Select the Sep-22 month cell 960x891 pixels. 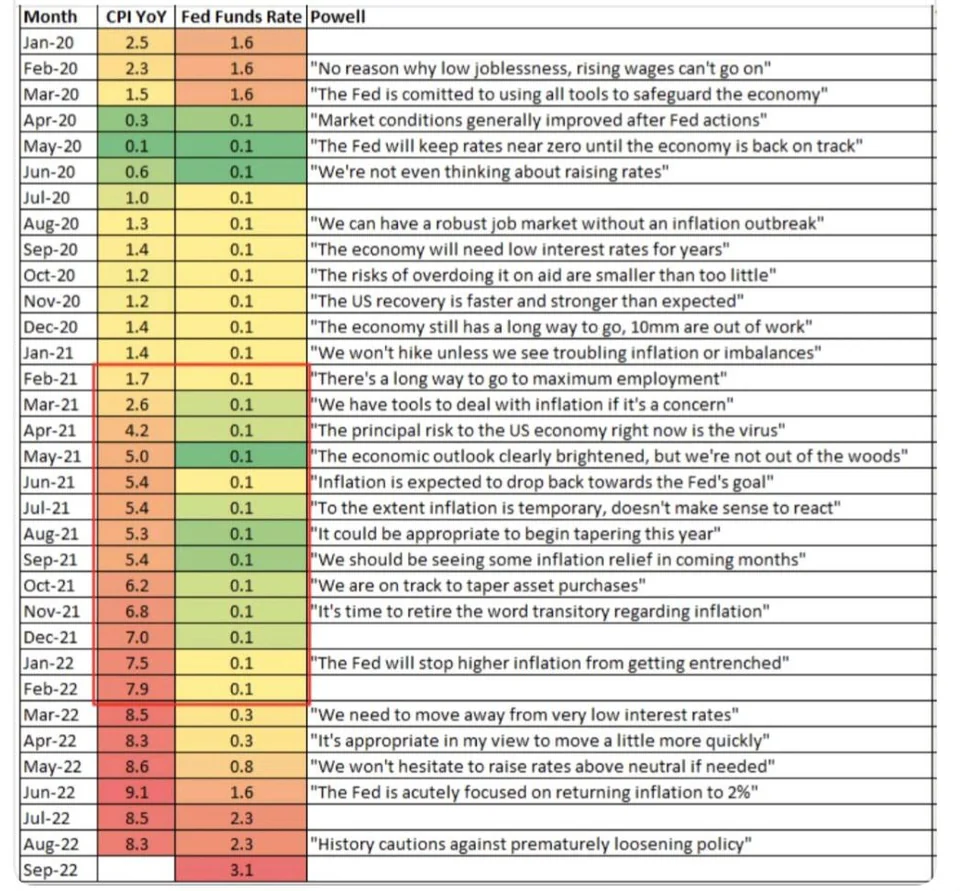click(x=58, y=871)
